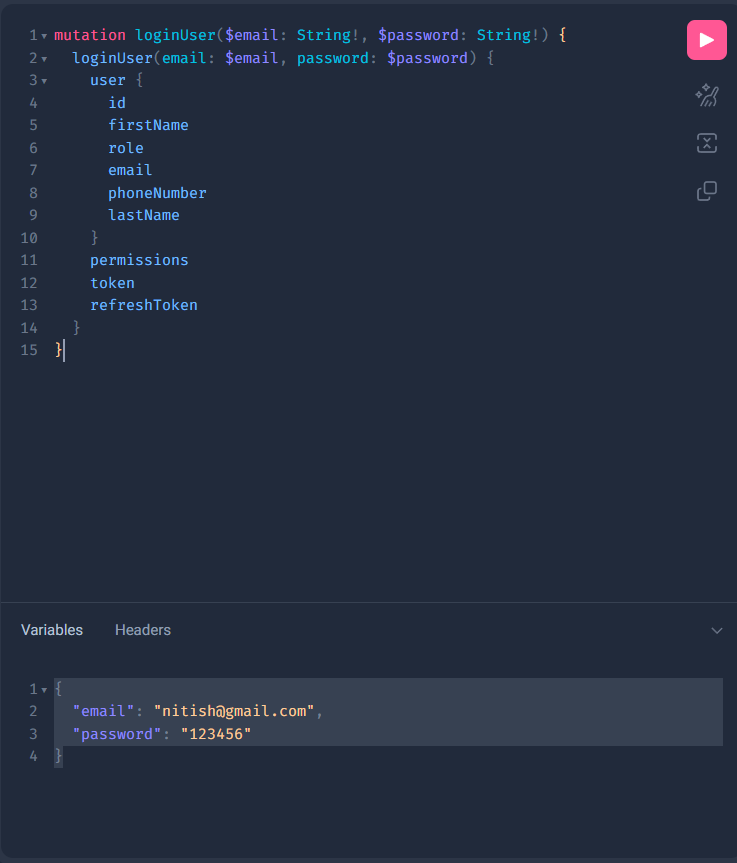Click the firstName field in user block
Viewport: 737px width, 863px height.
tap(148, 125)
